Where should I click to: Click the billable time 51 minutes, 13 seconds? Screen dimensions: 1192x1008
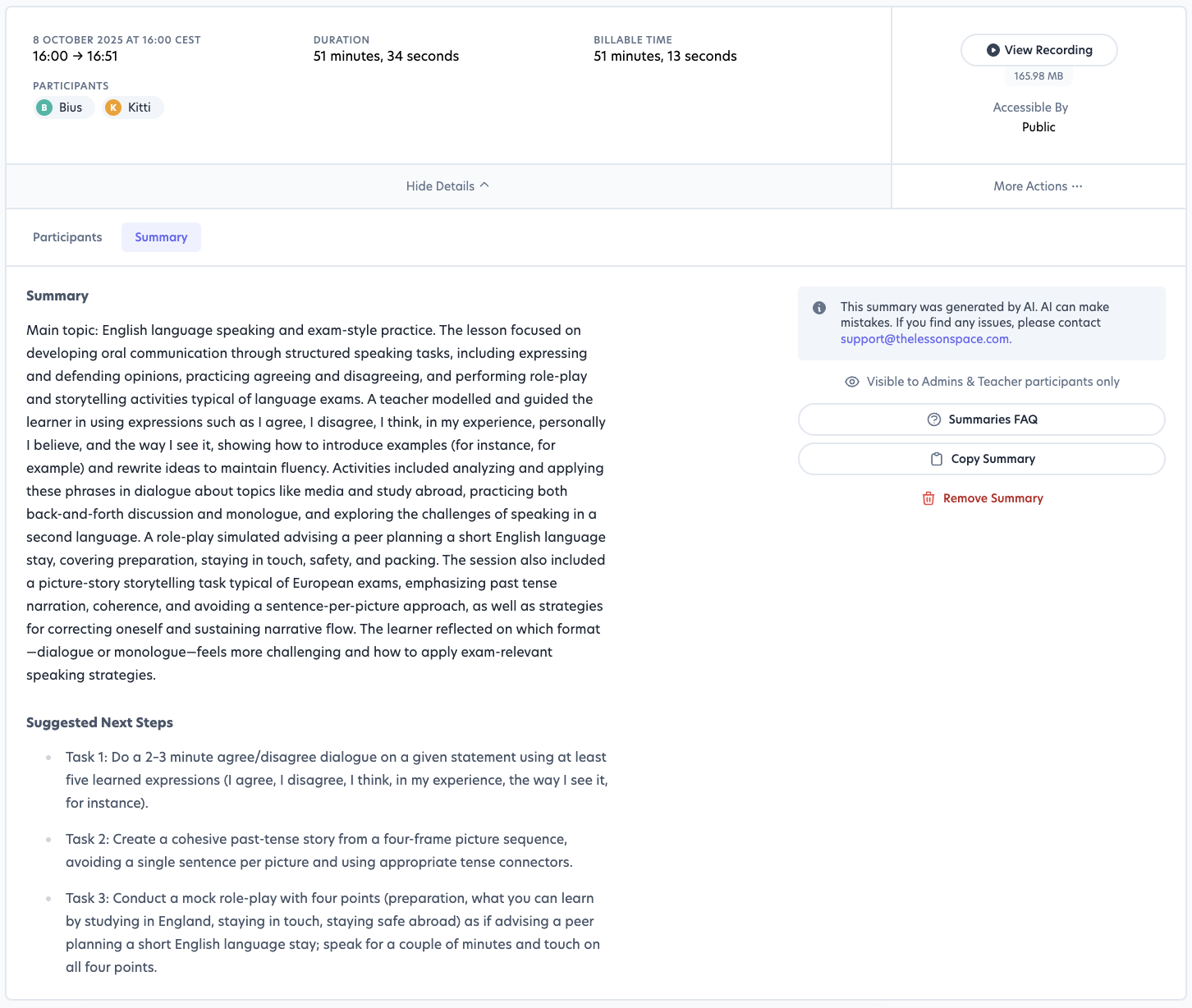[665, 57]
